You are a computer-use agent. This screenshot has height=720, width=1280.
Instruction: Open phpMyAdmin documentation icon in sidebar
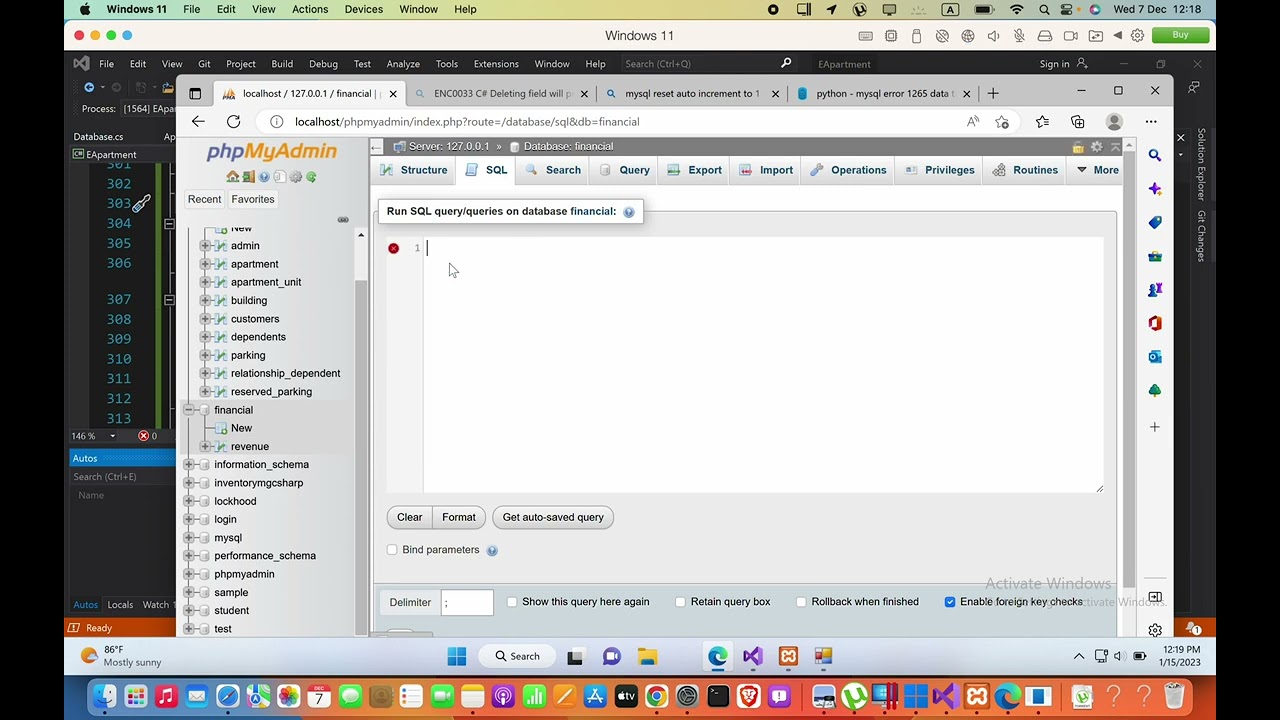point(264,177)
